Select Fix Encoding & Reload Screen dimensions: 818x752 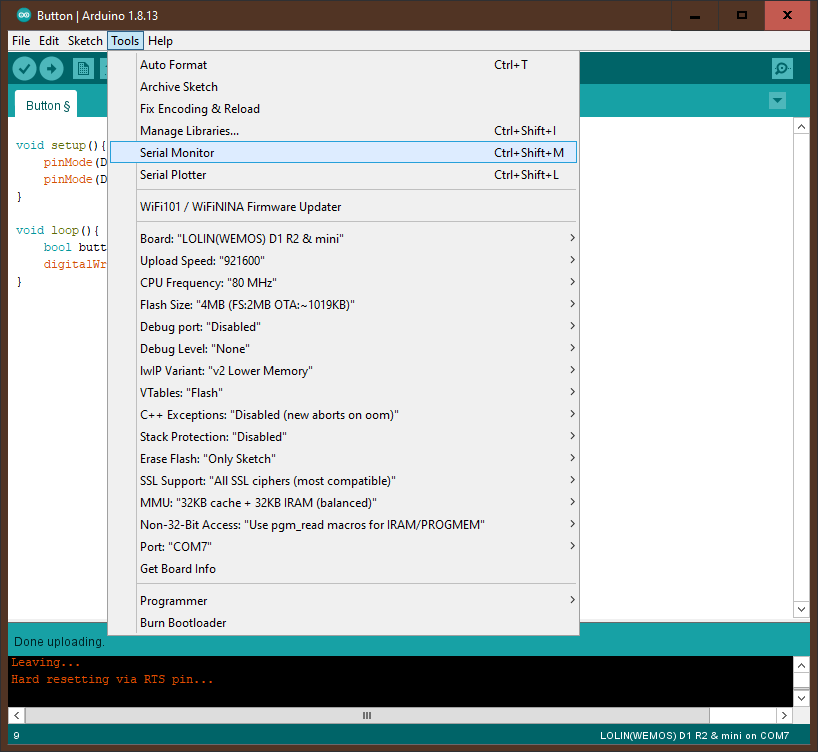click(x=343, y=109)
